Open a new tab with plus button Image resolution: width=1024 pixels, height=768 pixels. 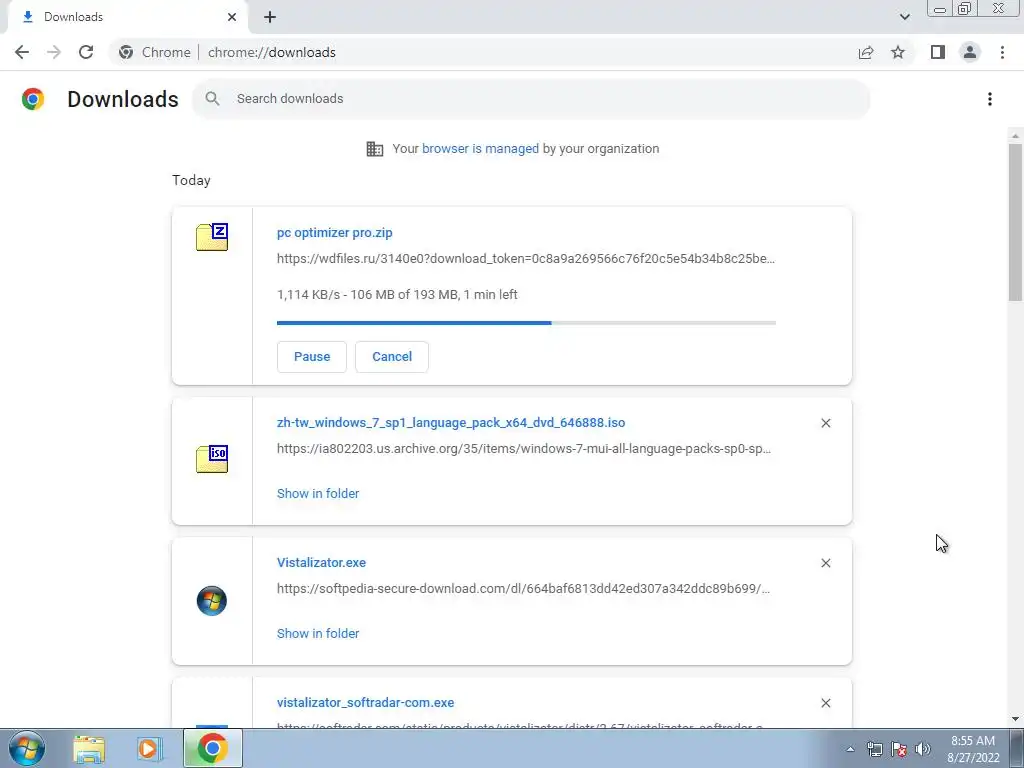(270, 17)
